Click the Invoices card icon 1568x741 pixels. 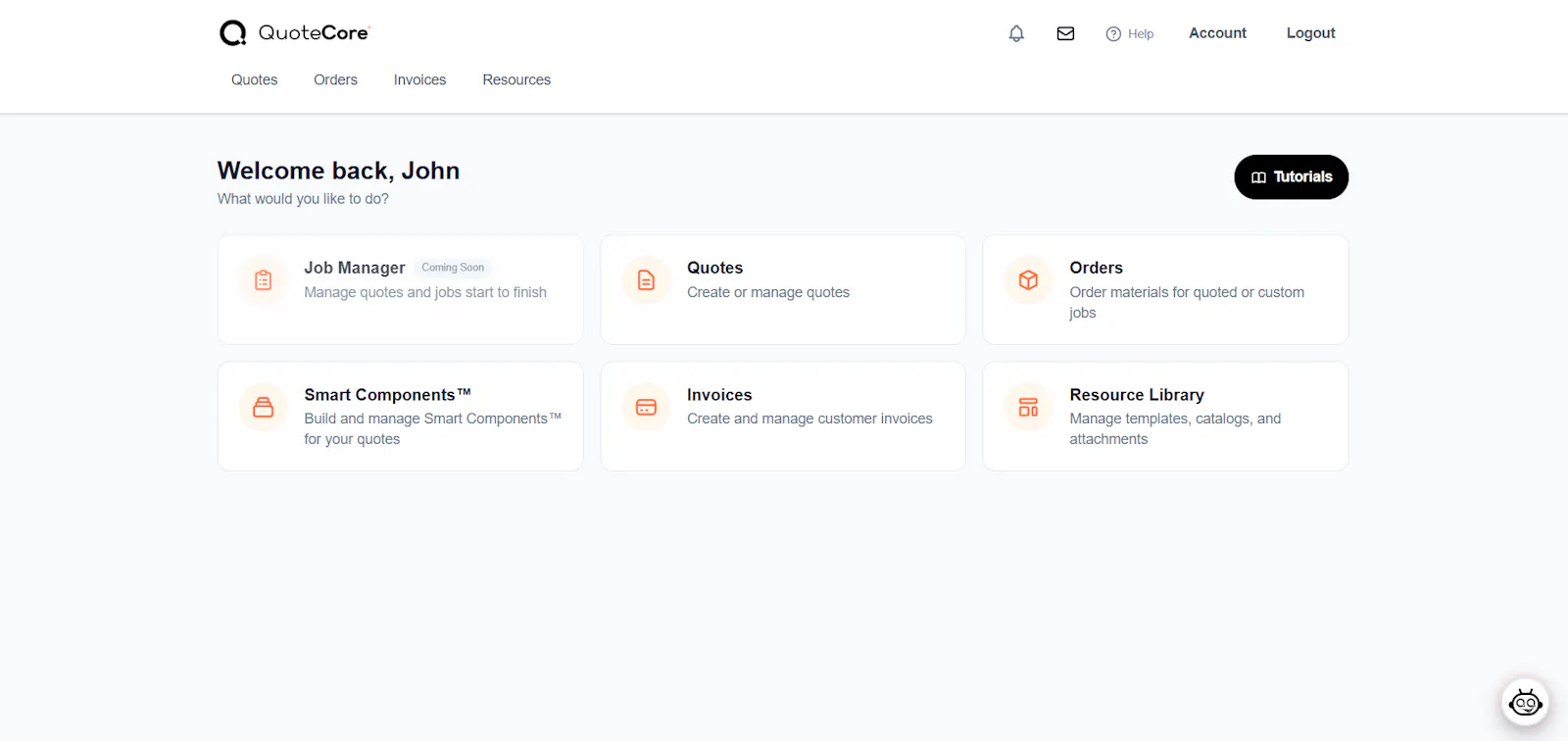coord(646,407)
